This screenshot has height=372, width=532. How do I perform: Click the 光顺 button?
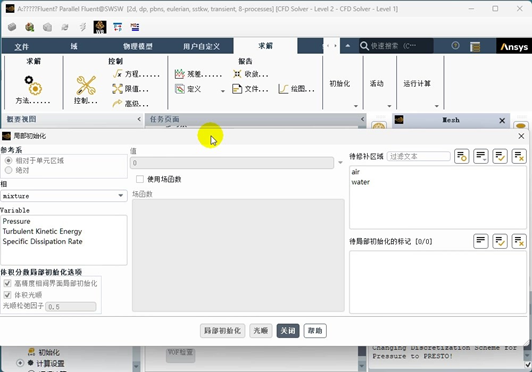[261, 331]
